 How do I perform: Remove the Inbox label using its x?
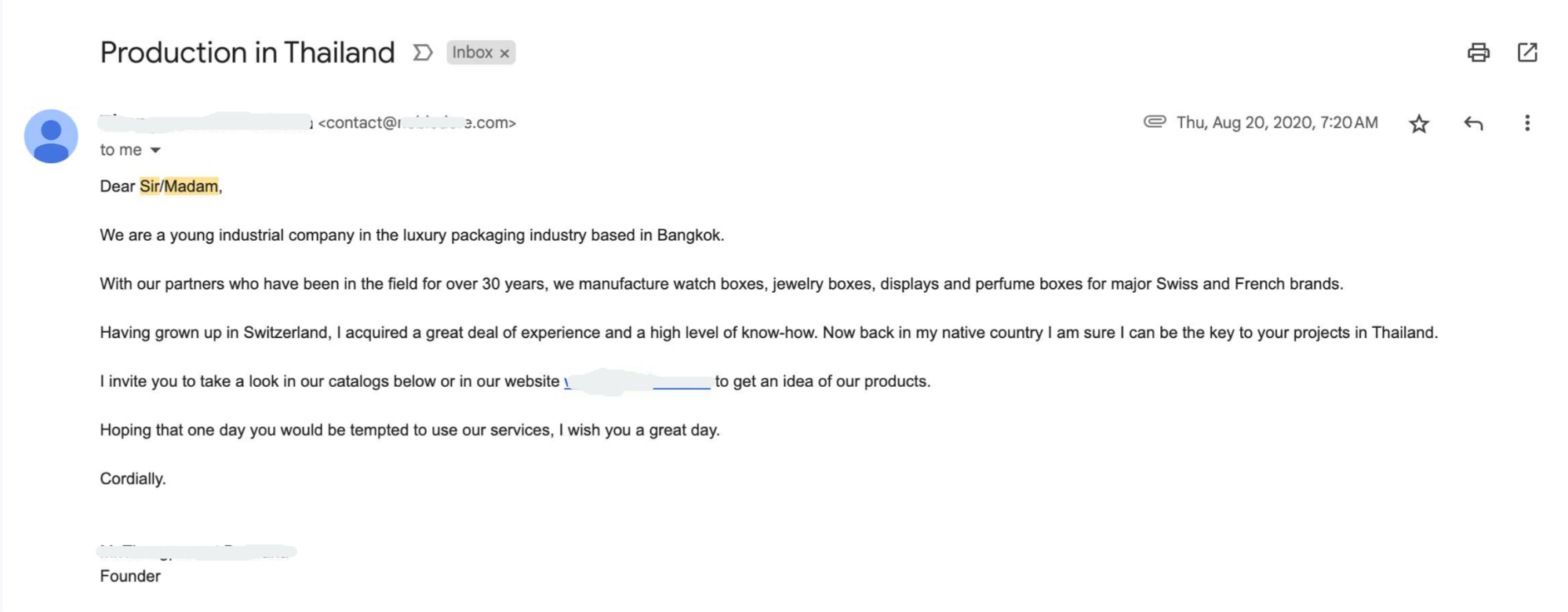(x=505, y=53)
